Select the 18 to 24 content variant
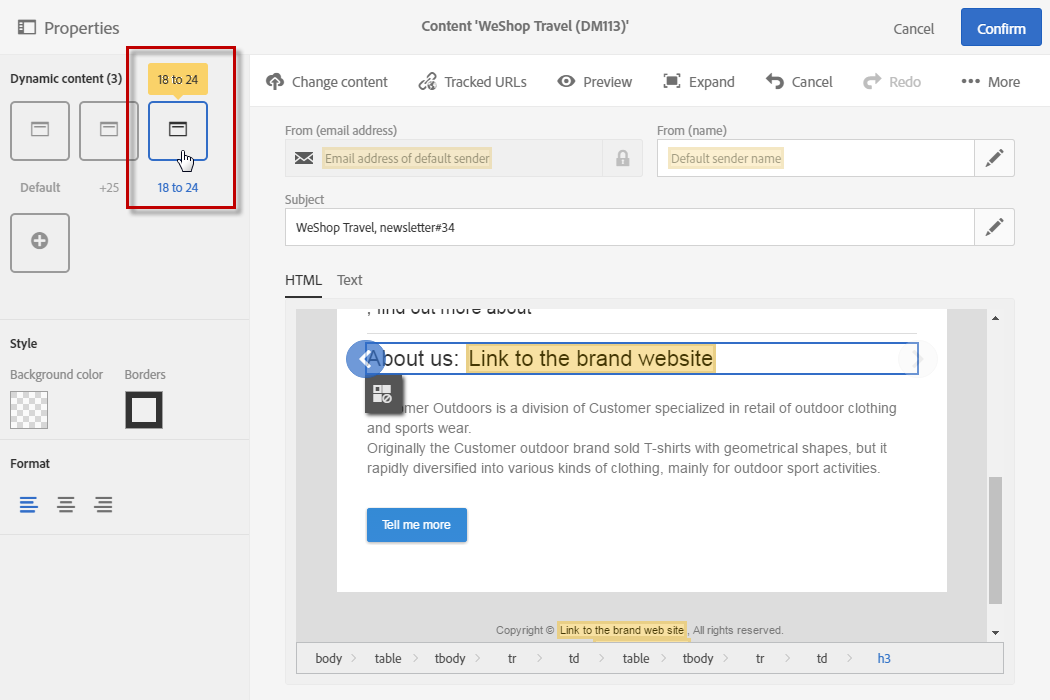 click(178, 131)
